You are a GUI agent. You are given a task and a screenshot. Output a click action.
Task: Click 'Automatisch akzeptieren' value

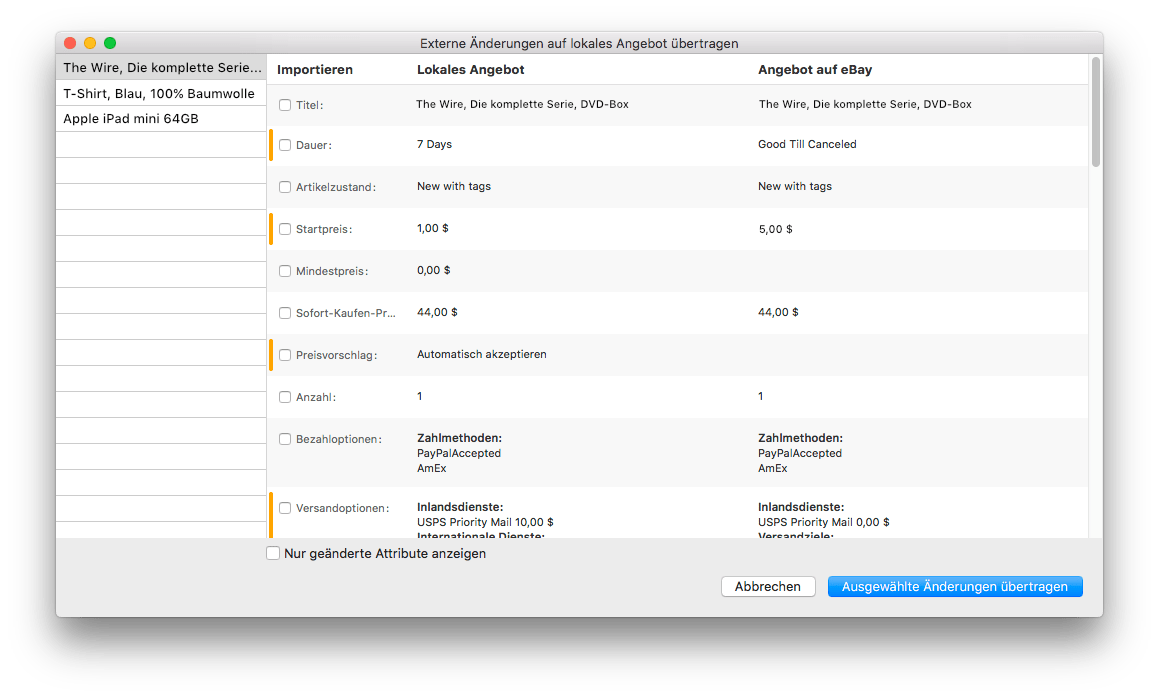coord(482,355)
